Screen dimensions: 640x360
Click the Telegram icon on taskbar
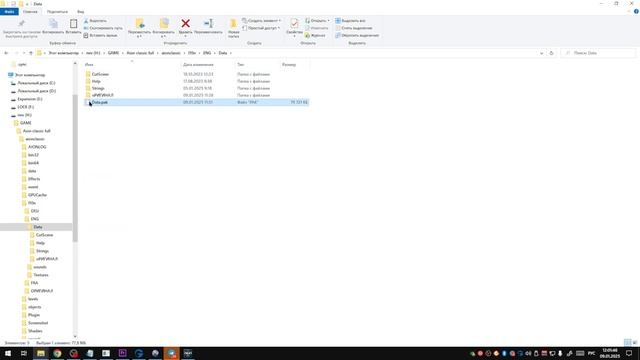(171, 353)
